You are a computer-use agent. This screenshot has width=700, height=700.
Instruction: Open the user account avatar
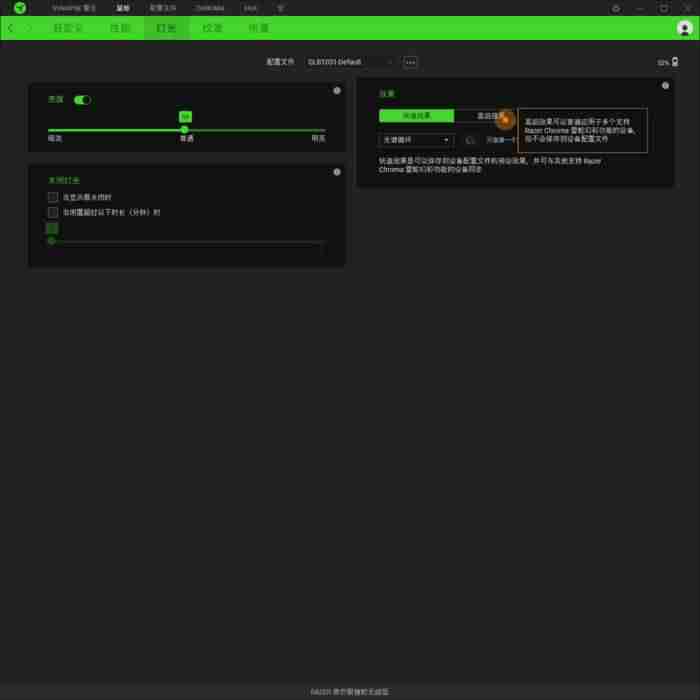[684, 28]
